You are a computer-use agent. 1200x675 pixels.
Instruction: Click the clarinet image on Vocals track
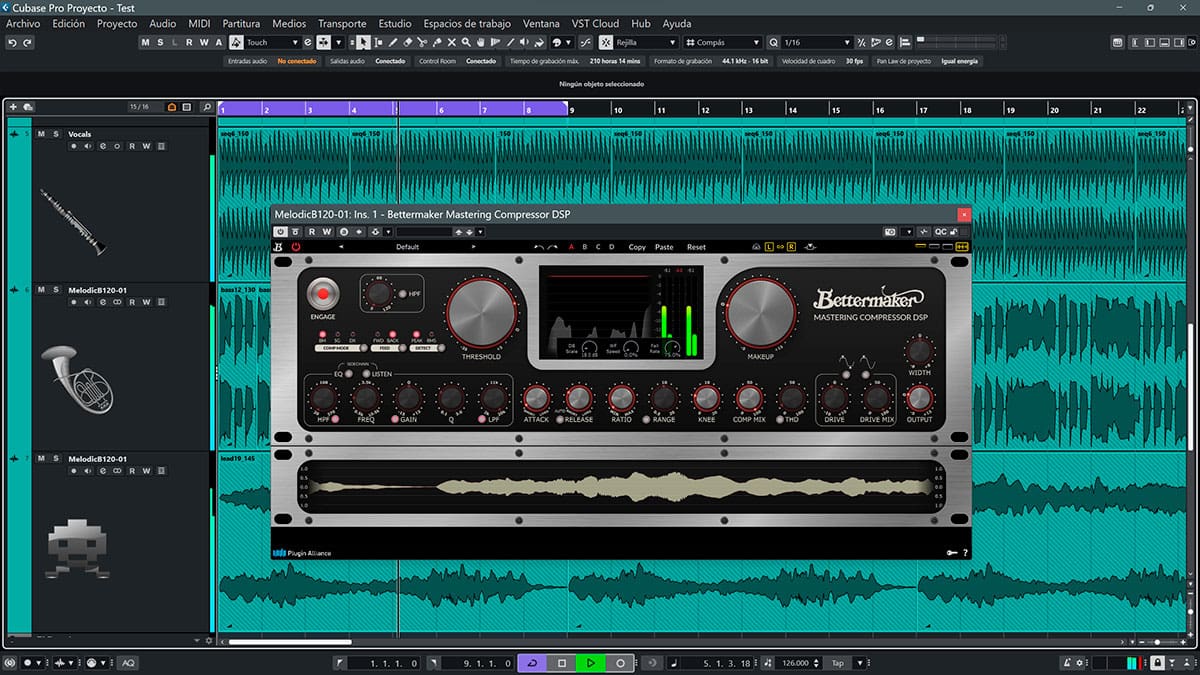[74, 220]
